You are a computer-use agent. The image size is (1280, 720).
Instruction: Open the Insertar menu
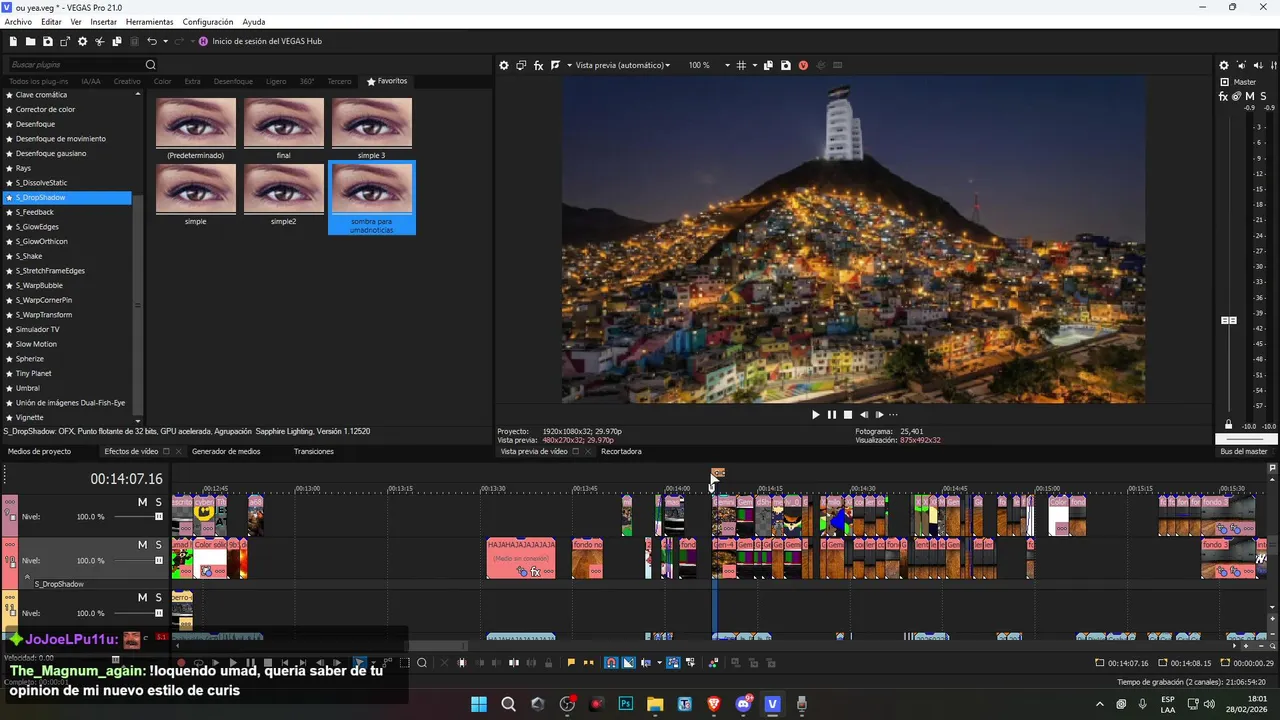(x=103, y=22)
